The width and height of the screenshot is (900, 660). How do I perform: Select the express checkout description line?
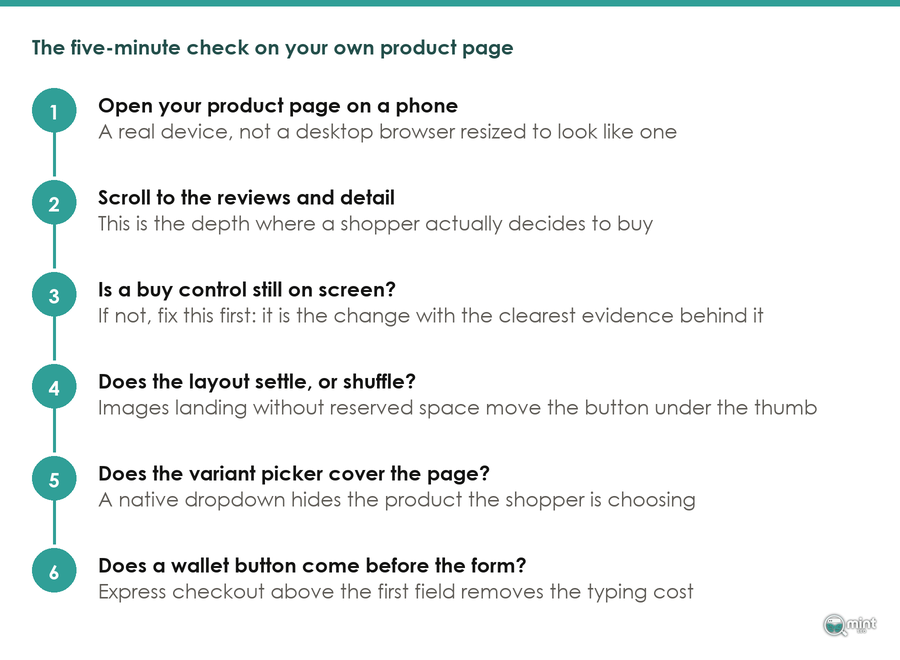tap(395, 592)
